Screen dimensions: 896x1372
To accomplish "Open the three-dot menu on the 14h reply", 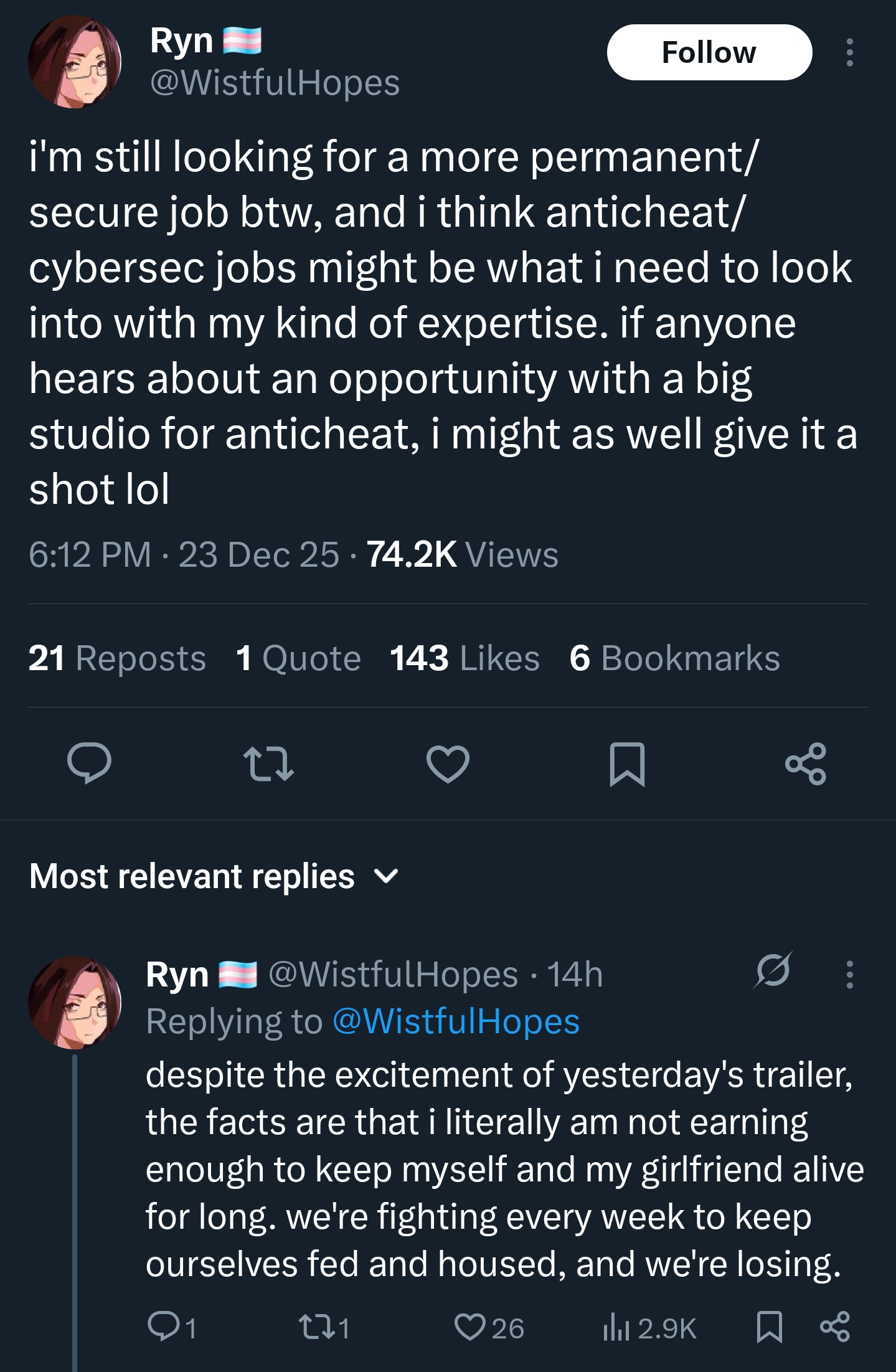I will tap(849, 974).
